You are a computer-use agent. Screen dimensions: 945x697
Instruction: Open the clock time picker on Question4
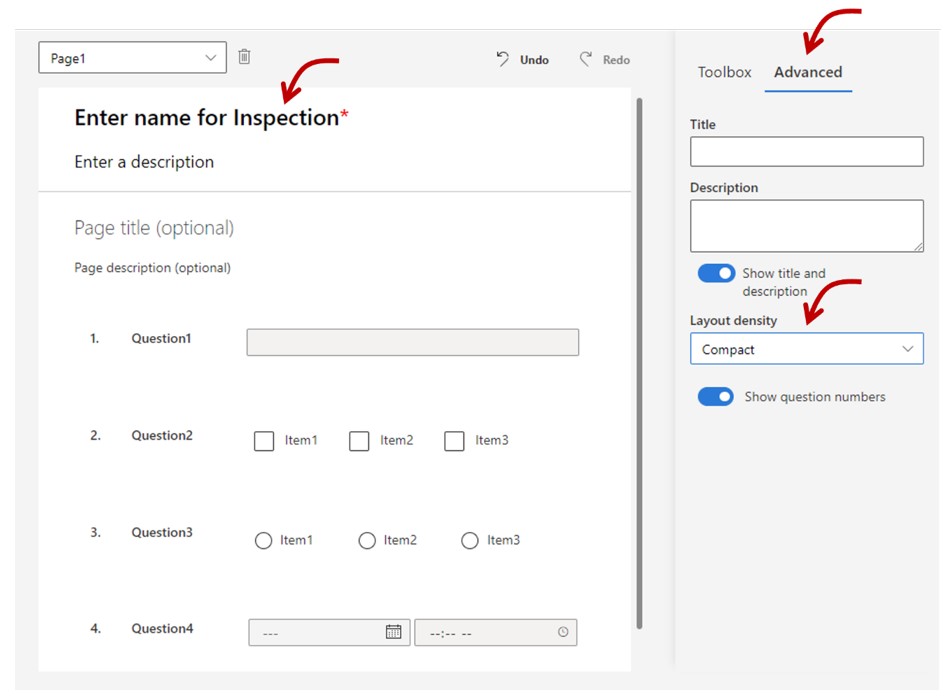[562, 631]
